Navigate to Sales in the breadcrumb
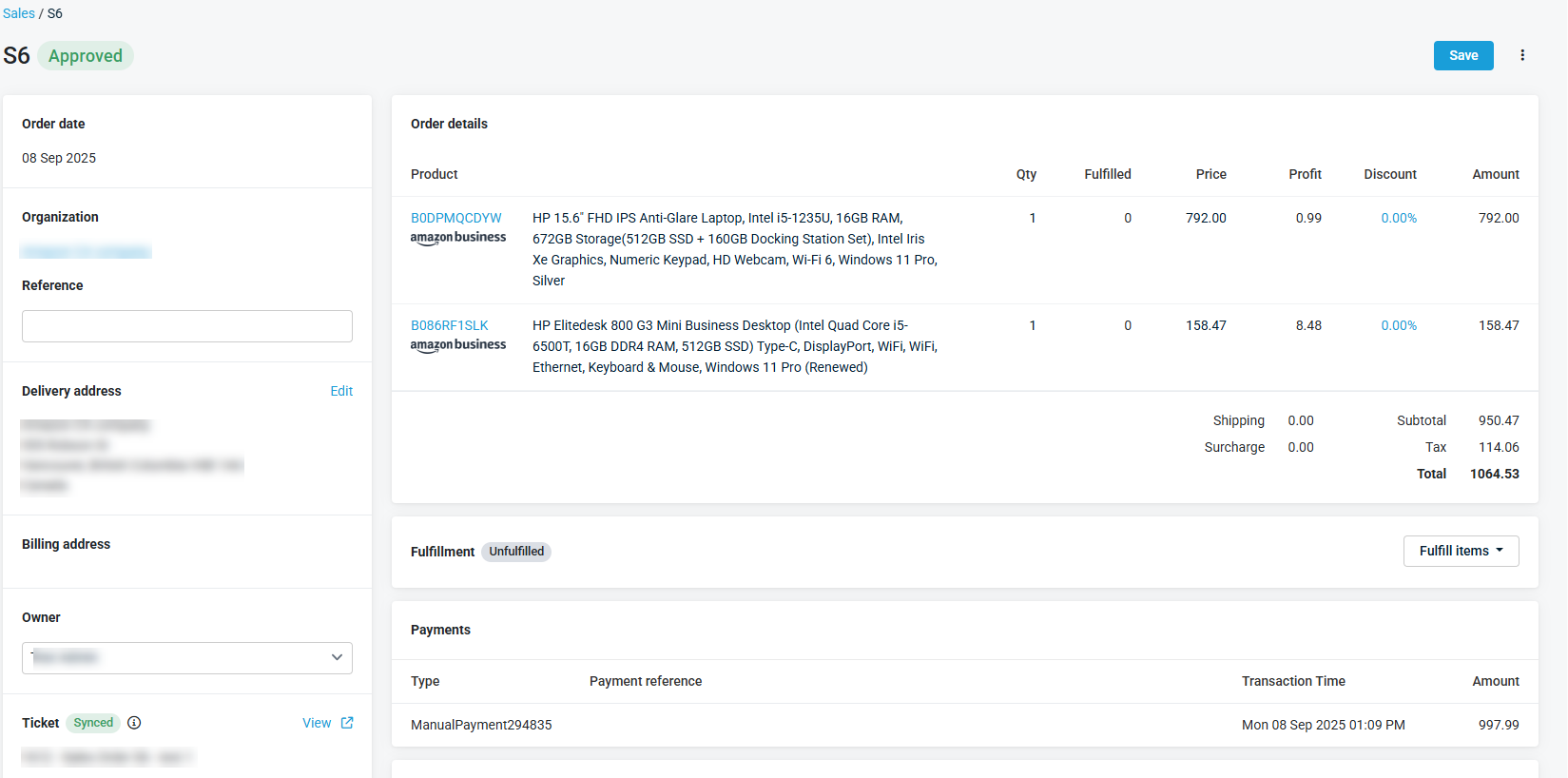The width and height of the screenshot is (1568, 778). tap(19, 13)
